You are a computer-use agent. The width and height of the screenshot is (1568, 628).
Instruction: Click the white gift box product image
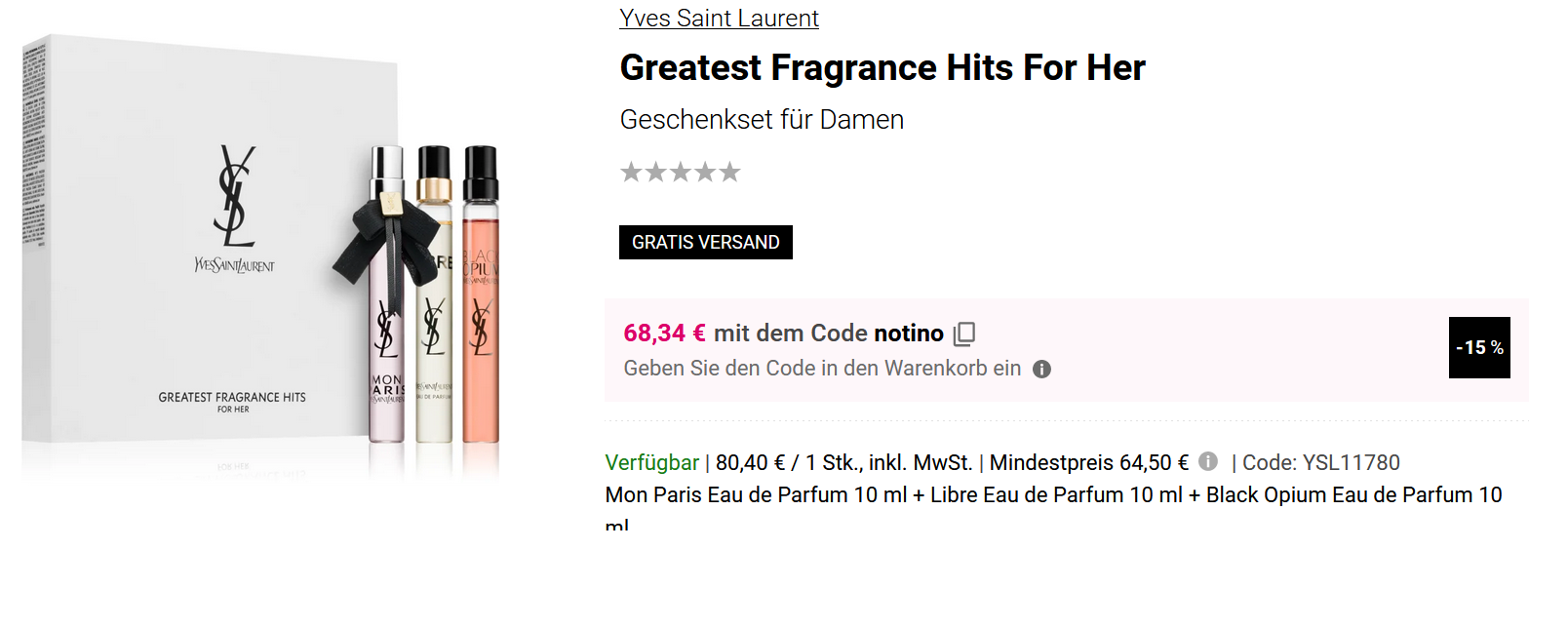point(195,322)
